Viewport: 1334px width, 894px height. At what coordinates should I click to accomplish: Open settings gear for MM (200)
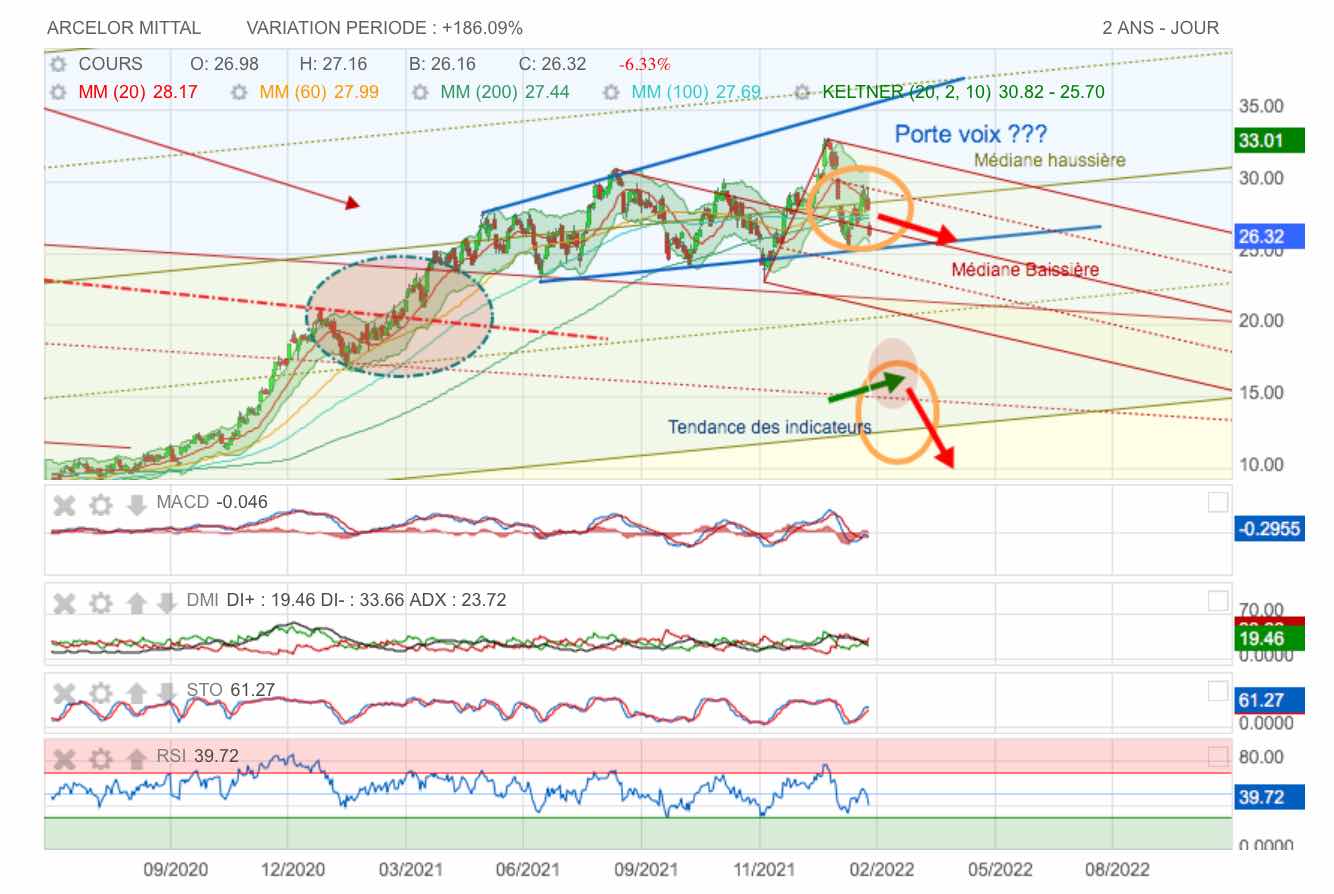421,92
